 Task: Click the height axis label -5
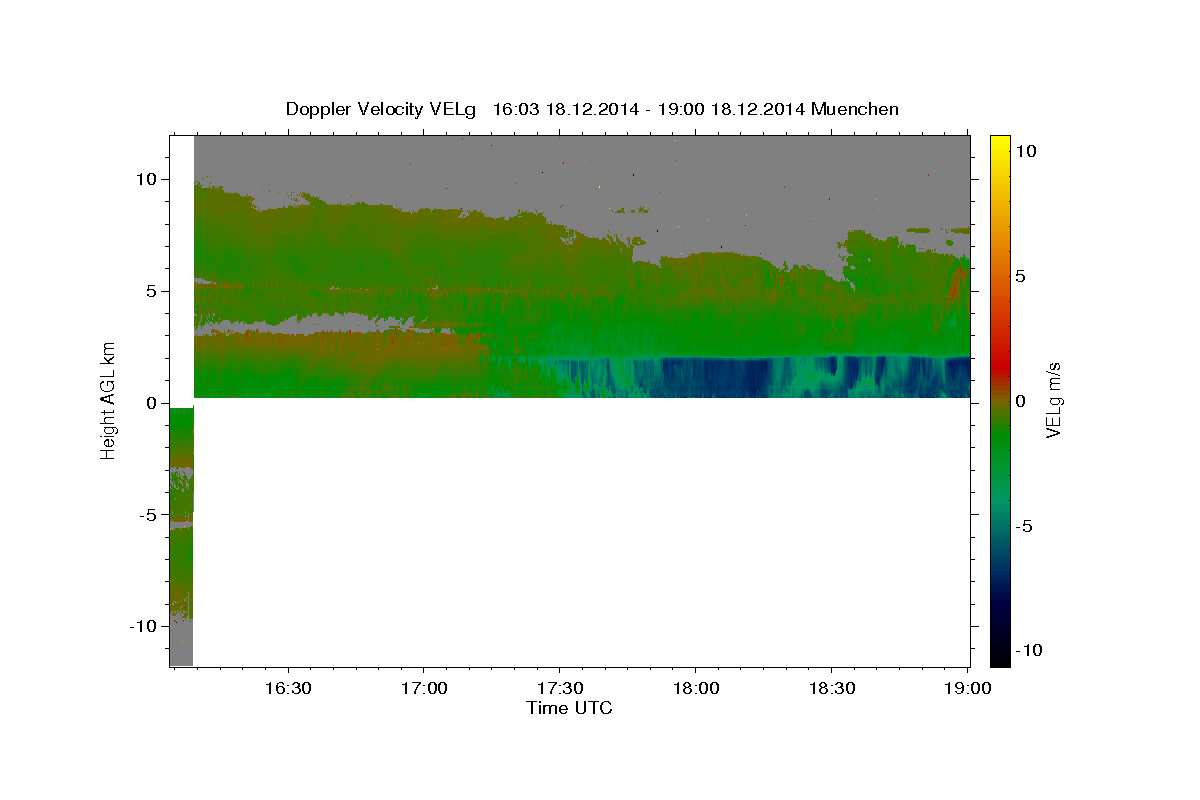click(x=150, y=514)
